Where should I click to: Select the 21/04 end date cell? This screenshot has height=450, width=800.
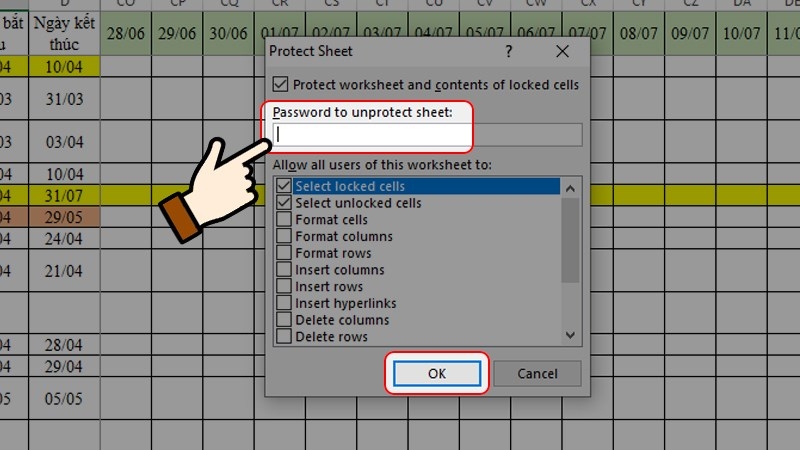(x=64, y=270)
